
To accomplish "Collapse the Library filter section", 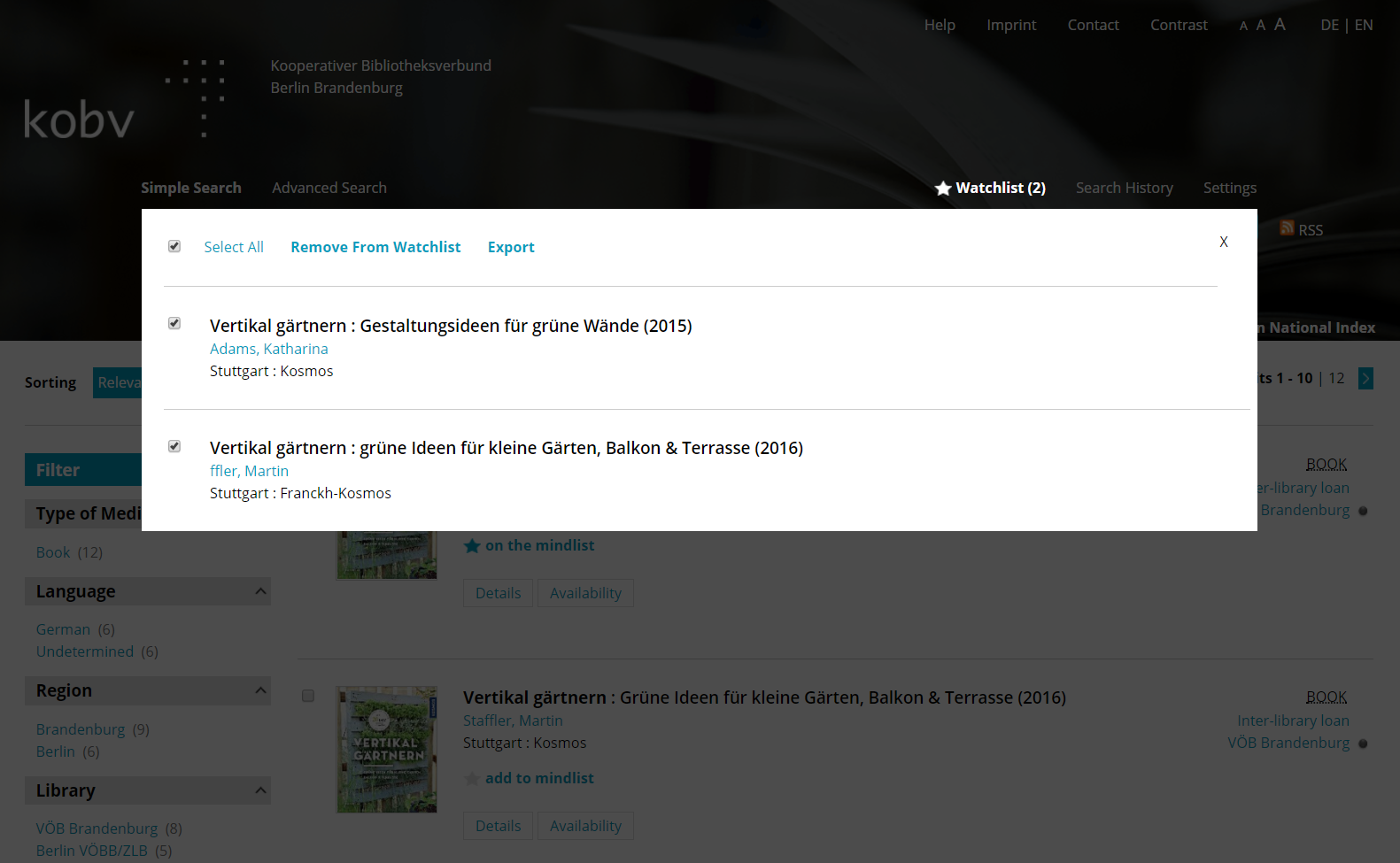I will point(260,790).
